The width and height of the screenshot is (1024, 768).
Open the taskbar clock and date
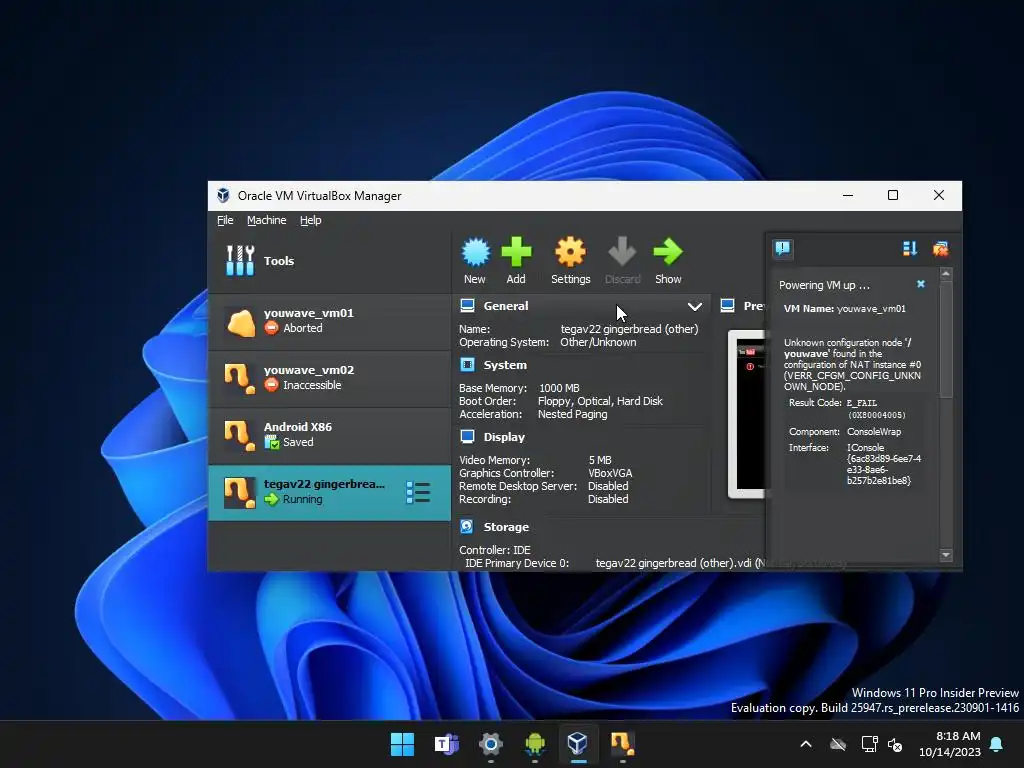pyautogui.click(x=950, y=744)
